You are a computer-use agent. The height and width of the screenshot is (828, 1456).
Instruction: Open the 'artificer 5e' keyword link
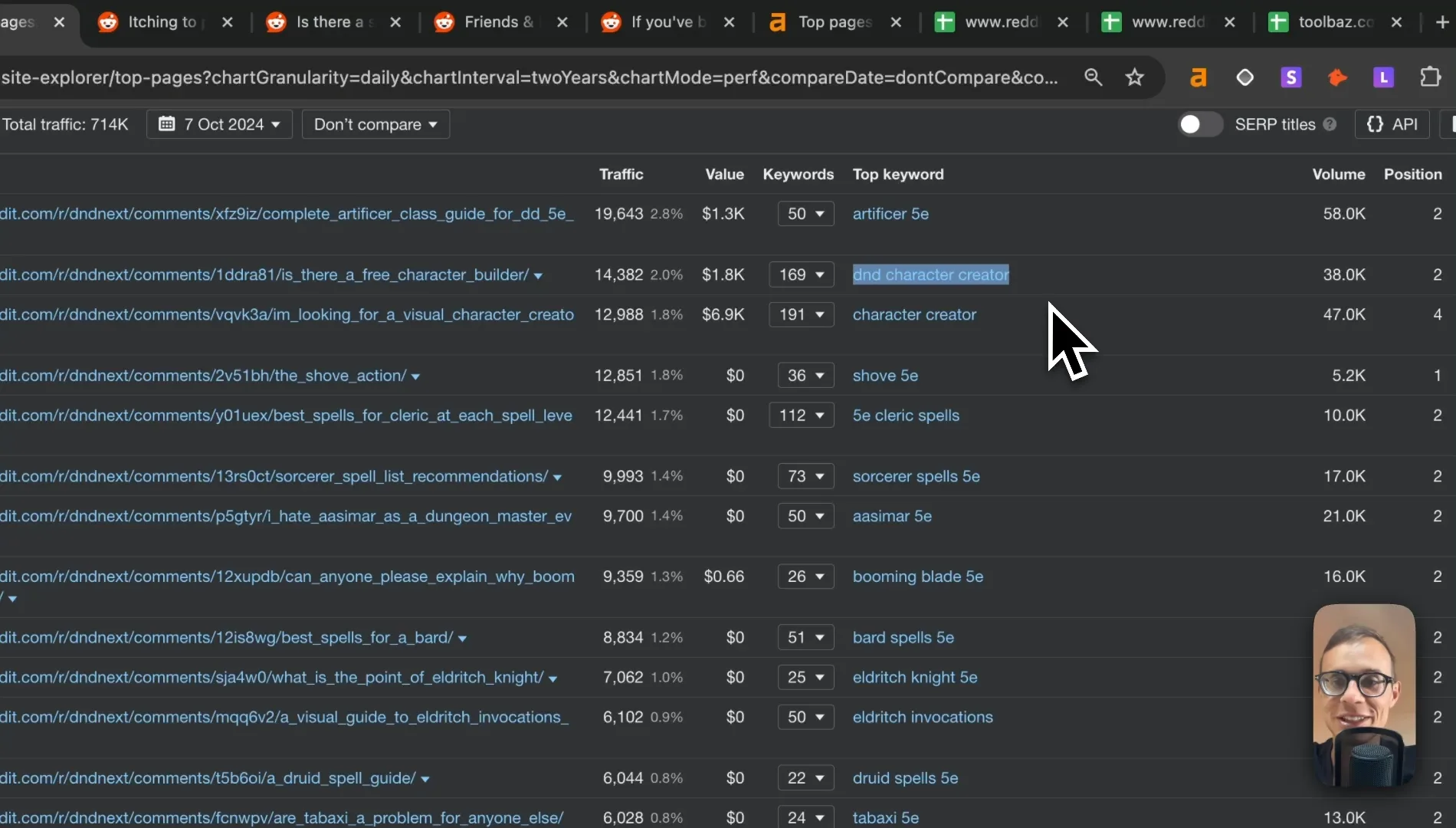pos(890,214)
